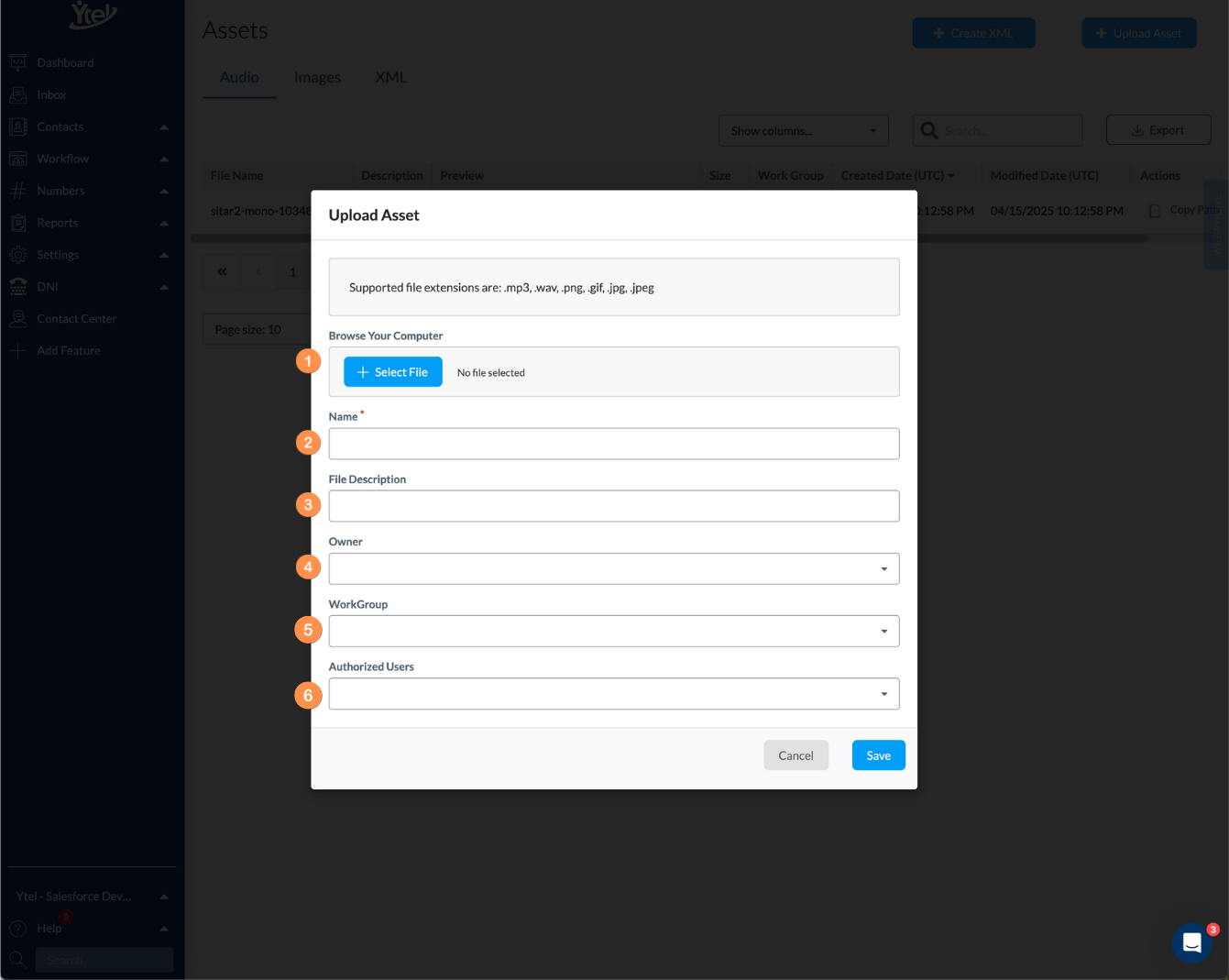Click into the File Description field
This screenshot has height=980, width=1229.
click(x=614, y=506)
